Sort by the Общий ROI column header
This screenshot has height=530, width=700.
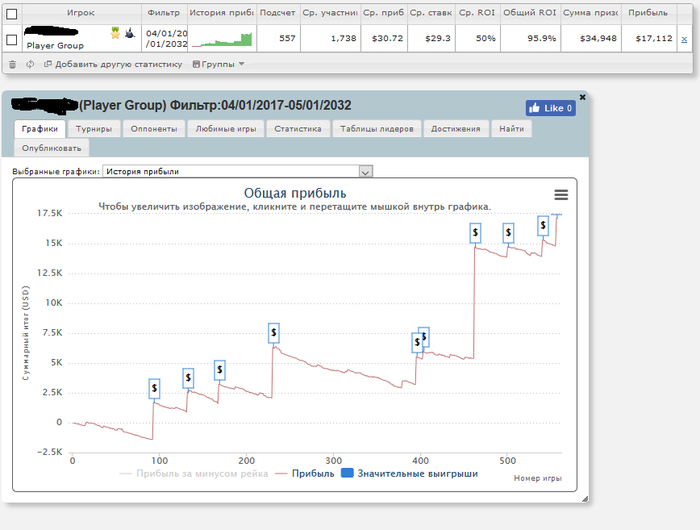click(x=530, y=13)
